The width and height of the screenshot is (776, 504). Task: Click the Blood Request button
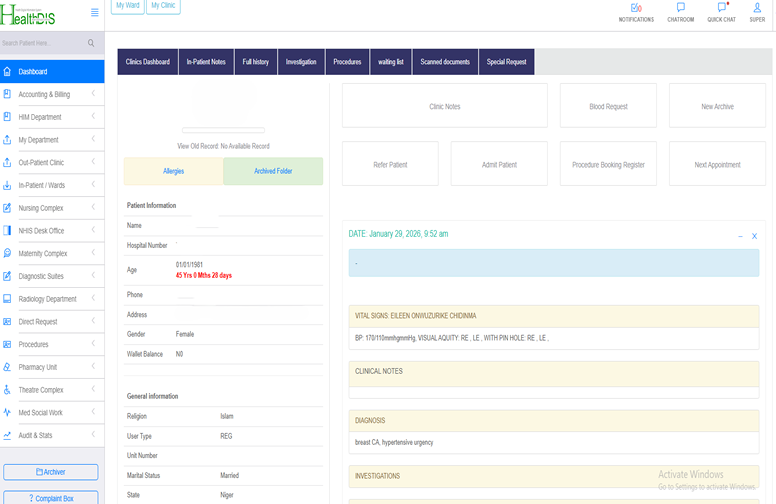tap(608, 106)
